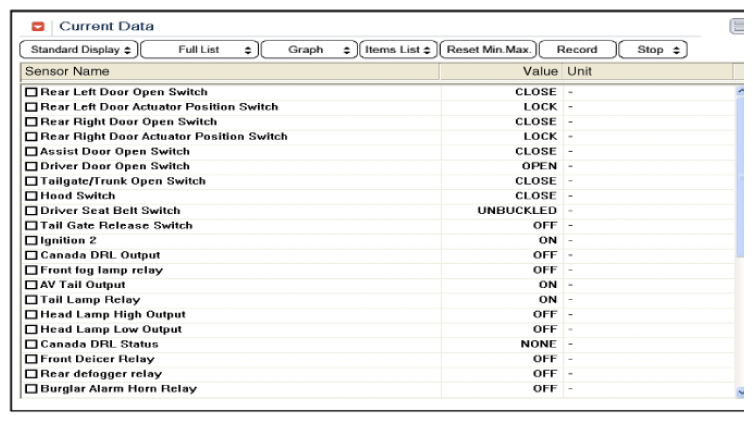
Task: Open the Stop dropdown button
Action: pos(653,49)
